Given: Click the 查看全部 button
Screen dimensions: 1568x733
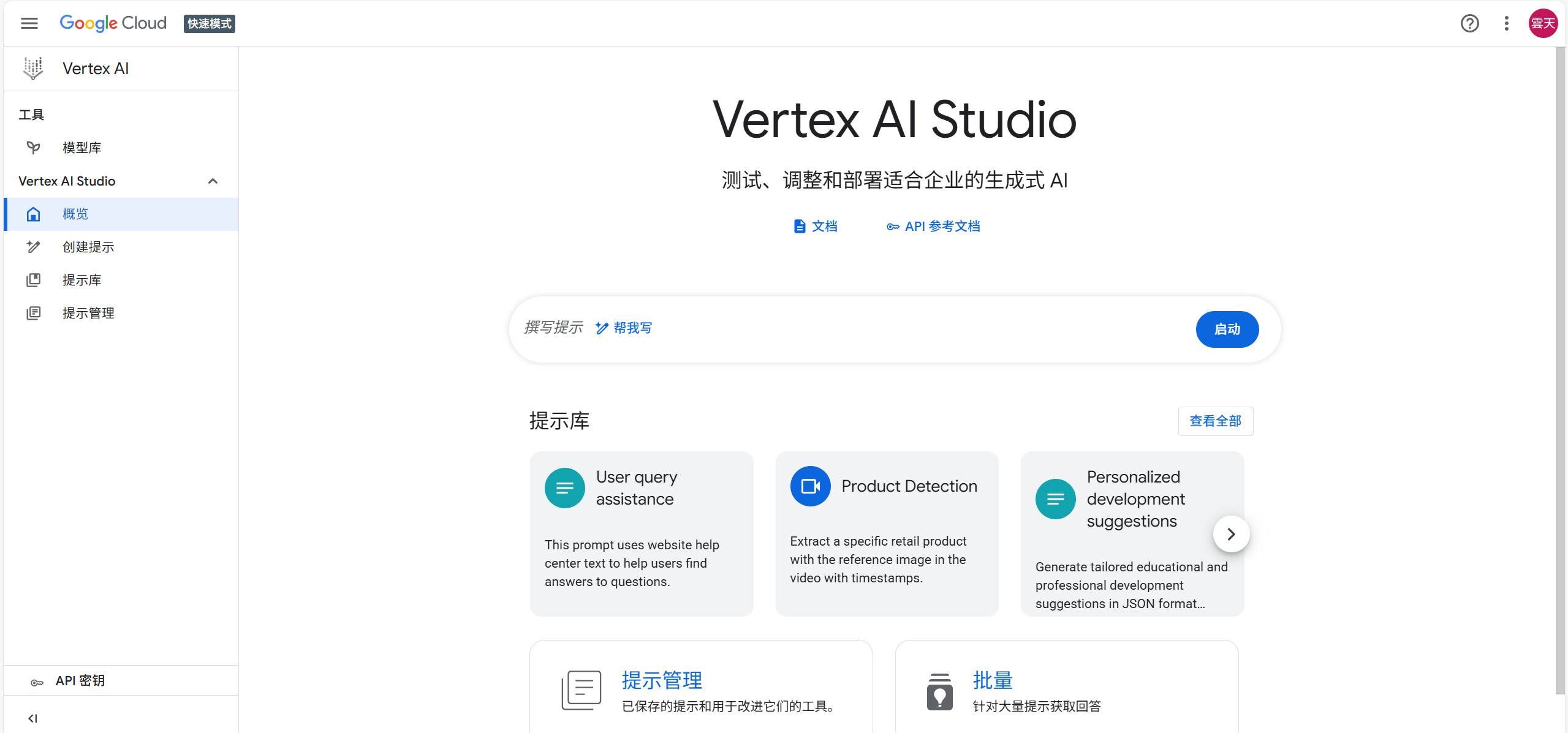Looking at the screenshot, I should (x=1215, y=421).
